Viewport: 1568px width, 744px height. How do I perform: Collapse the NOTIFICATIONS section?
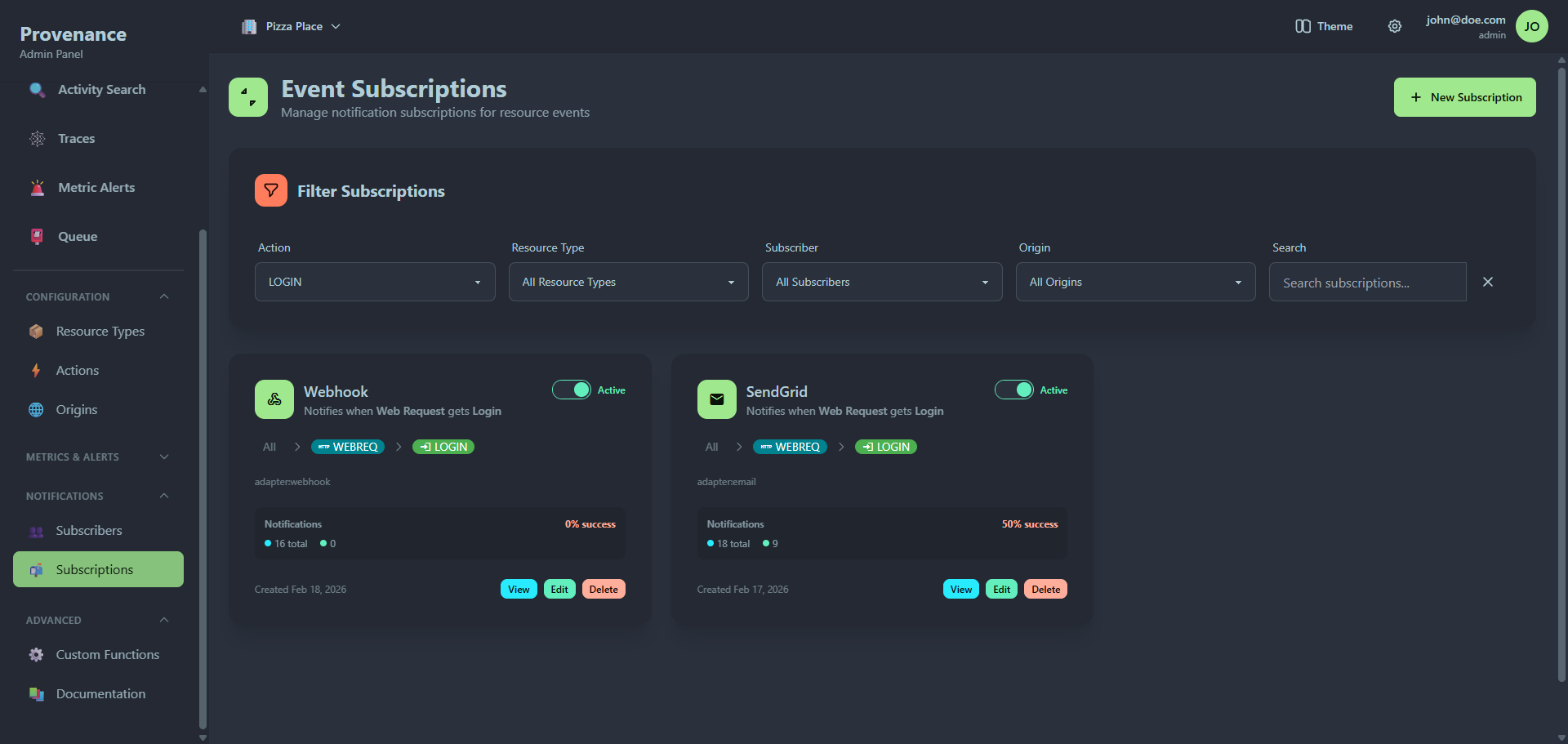[x=163, y=496]
